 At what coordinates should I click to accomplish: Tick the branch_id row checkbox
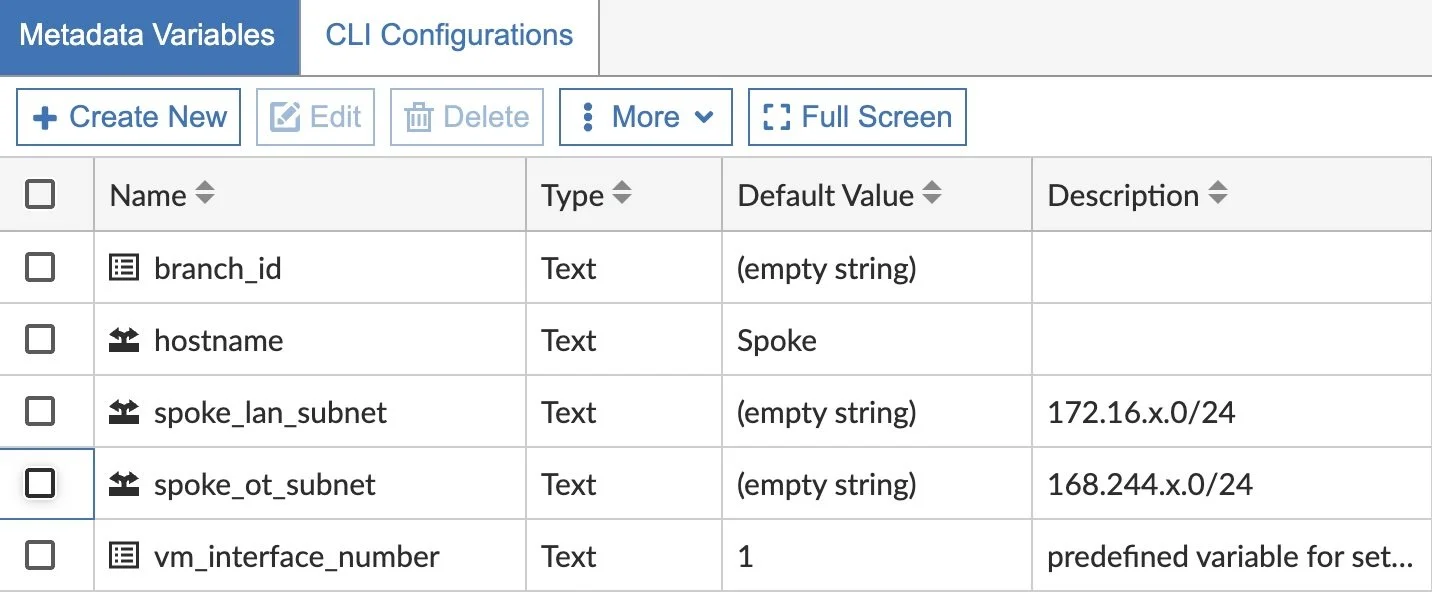point(40,268)
